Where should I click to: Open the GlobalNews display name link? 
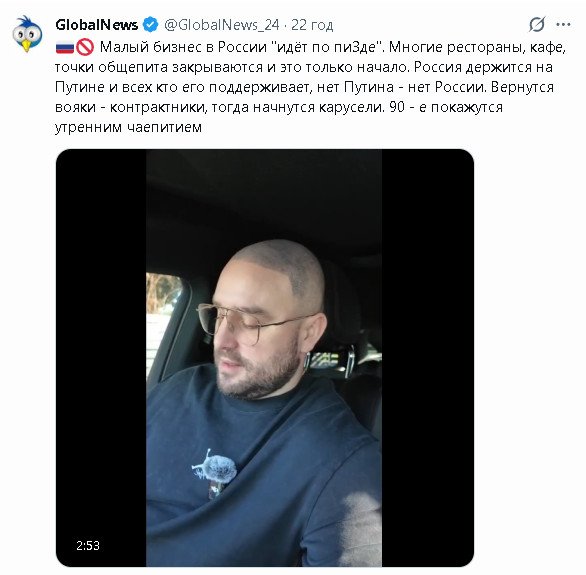coord(96,25)
